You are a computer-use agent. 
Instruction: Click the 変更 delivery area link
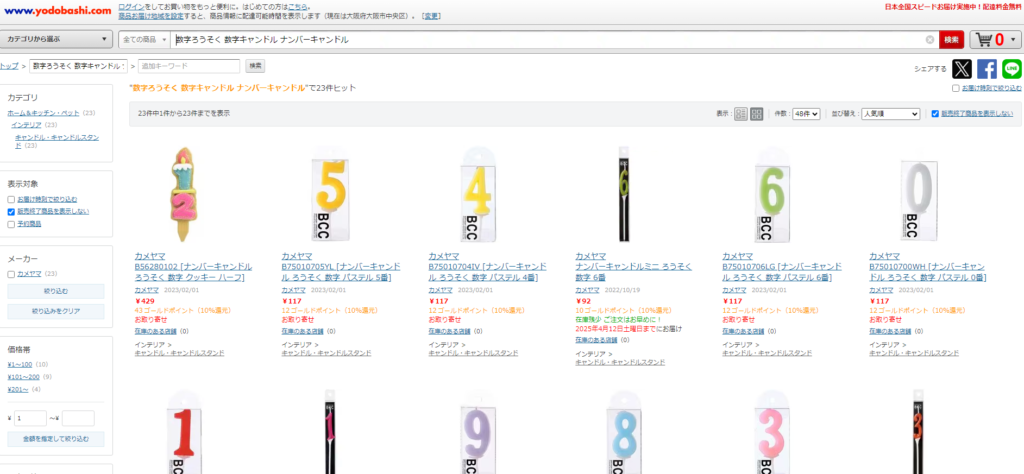coord(432,16)
